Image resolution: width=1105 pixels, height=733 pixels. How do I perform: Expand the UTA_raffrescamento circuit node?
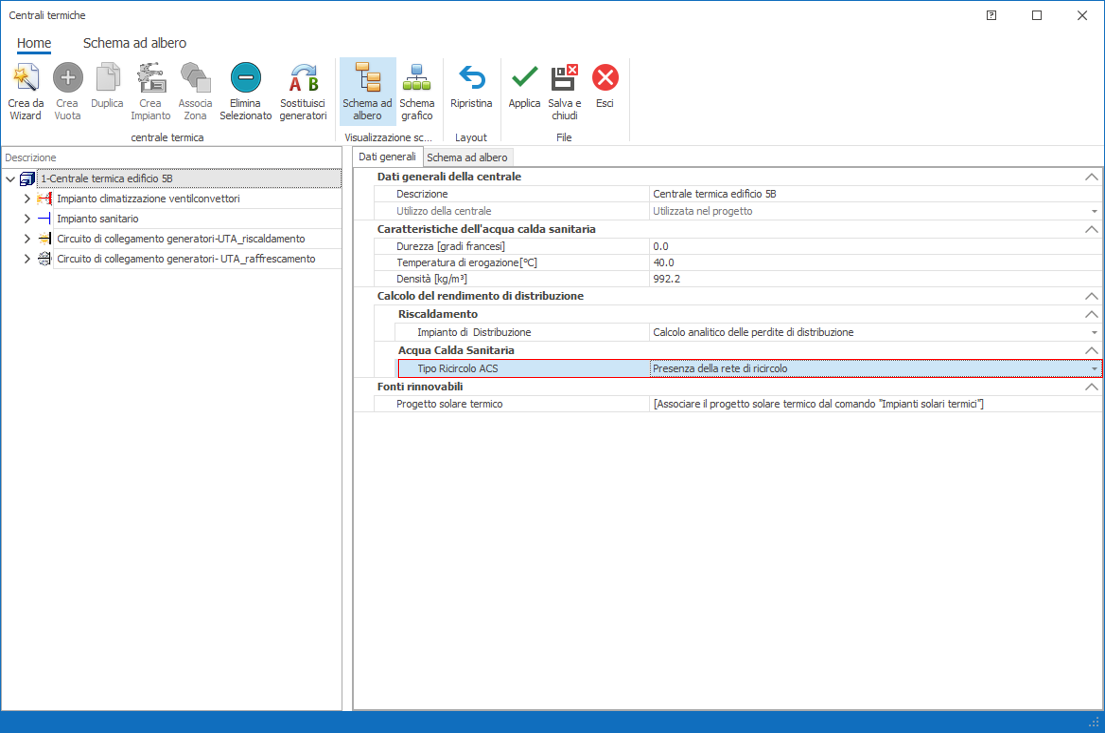tap(27, 259)
